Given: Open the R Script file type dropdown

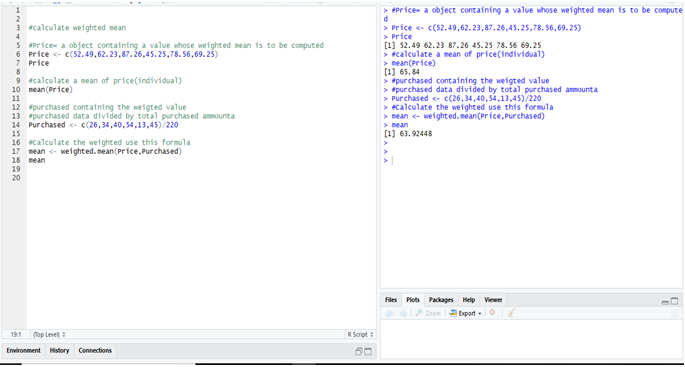Looking at the screenshot, I should [360, 335].
